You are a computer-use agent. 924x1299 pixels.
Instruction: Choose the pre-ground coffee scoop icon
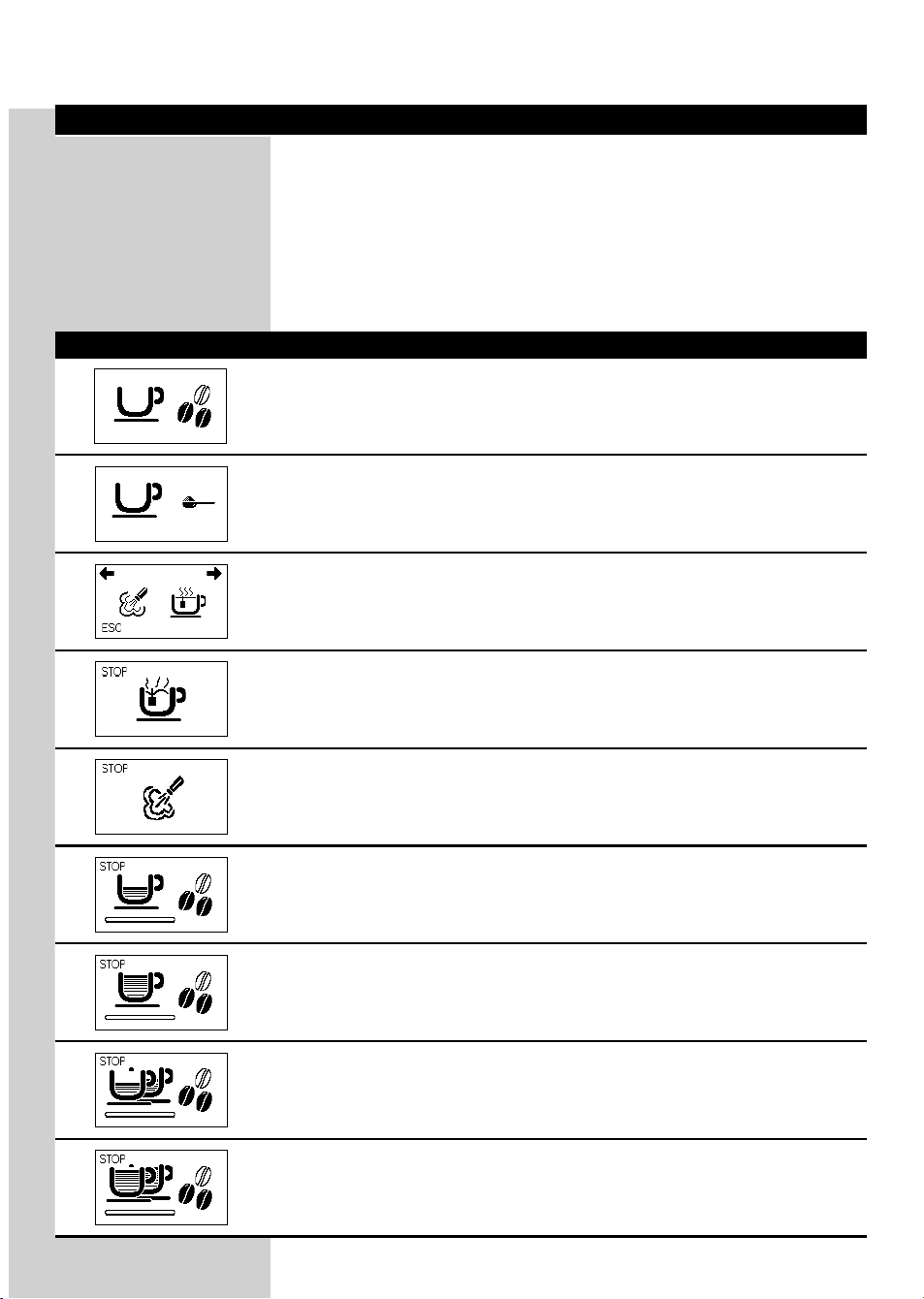pos(199,502)
